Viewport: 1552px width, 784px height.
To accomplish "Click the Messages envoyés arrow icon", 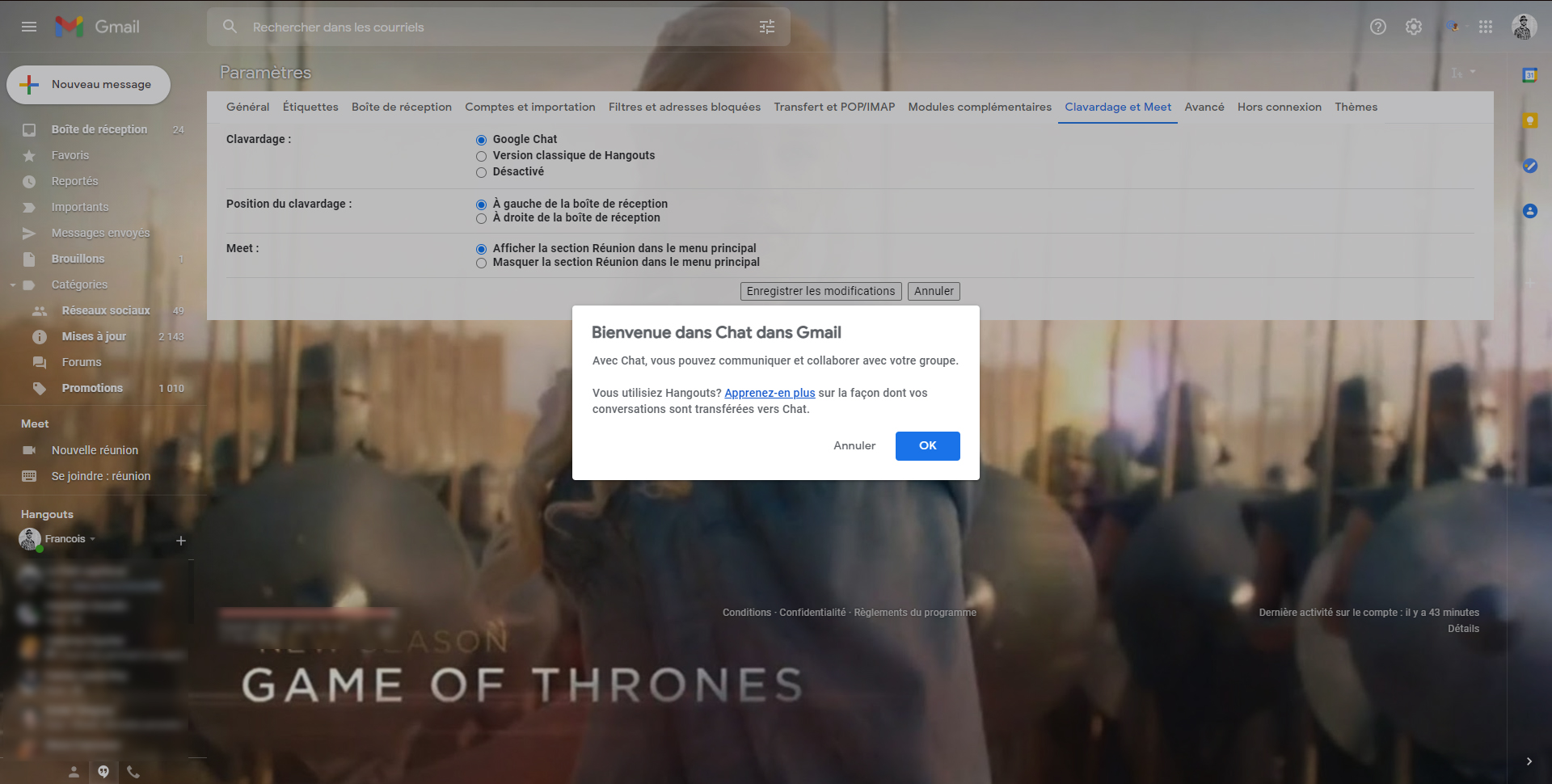I will 29,233.
